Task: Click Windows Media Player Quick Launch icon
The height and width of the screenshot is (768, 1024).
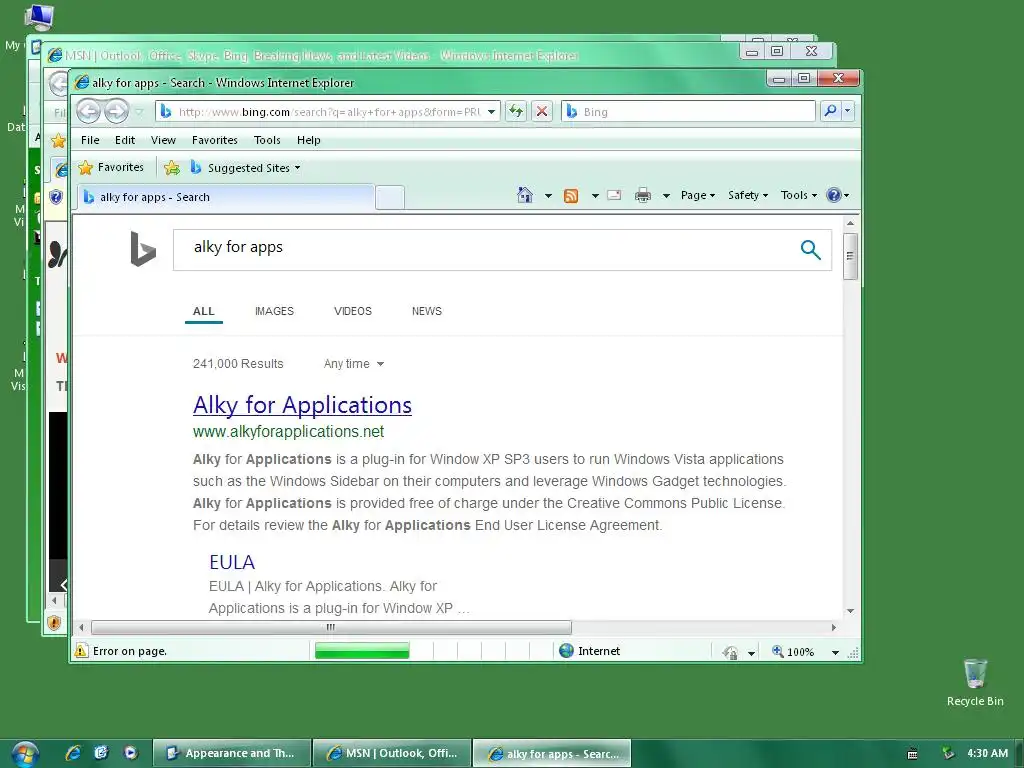Action: click(x=131, y=753)
